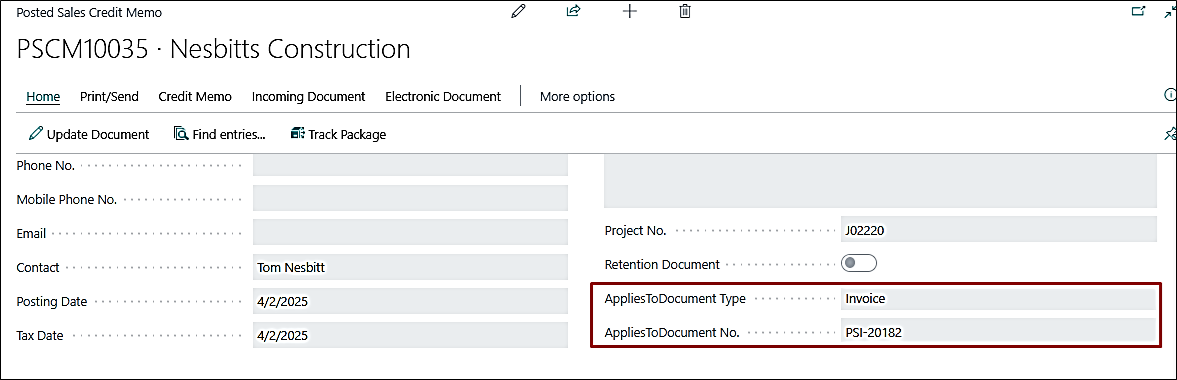Open the Incoming Document menu
Image resolution: width=1177 pixels, height=380 pixels.
309,96
